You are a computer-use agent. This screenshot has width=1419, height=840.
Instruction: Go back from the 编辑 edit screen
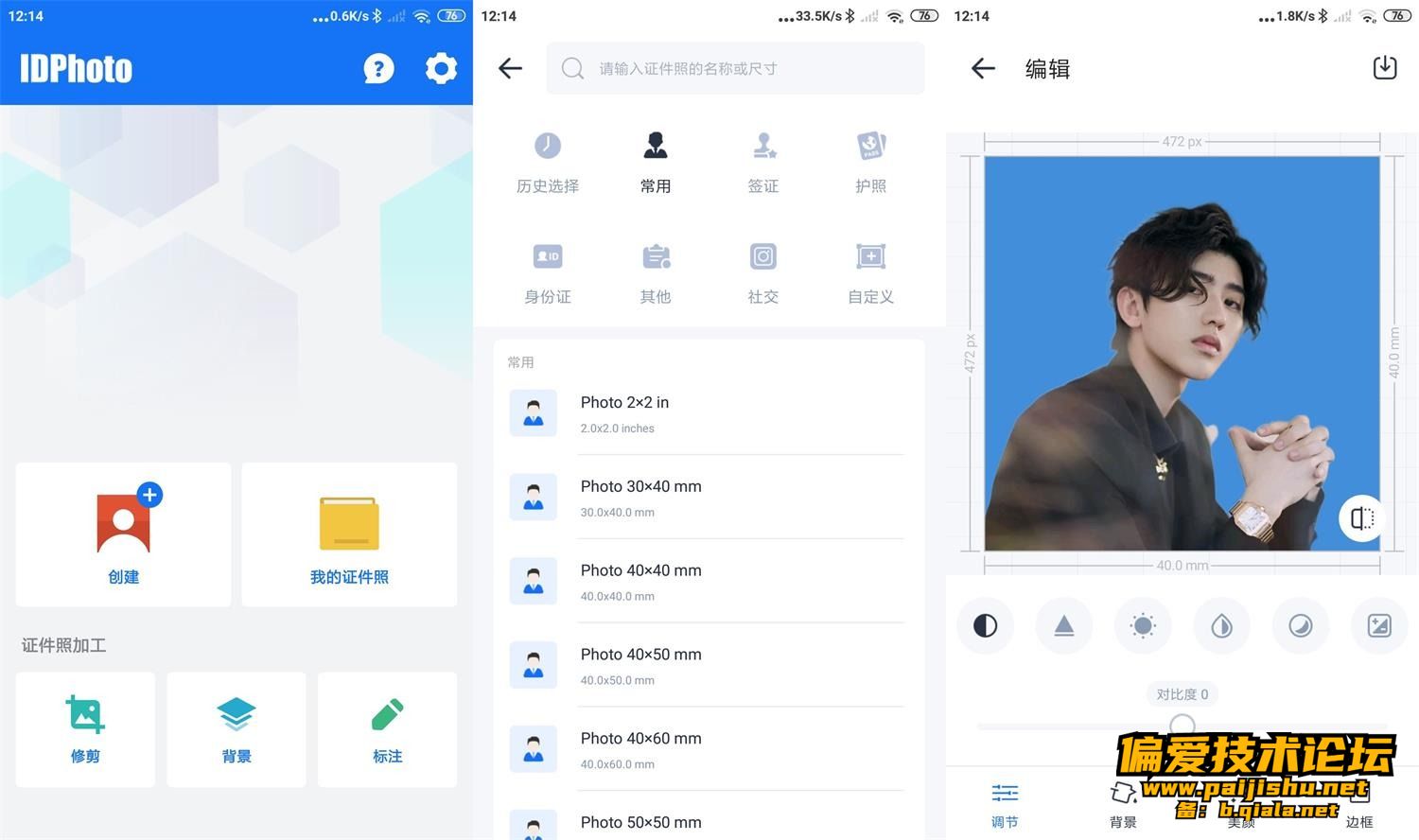click(983, 68)
